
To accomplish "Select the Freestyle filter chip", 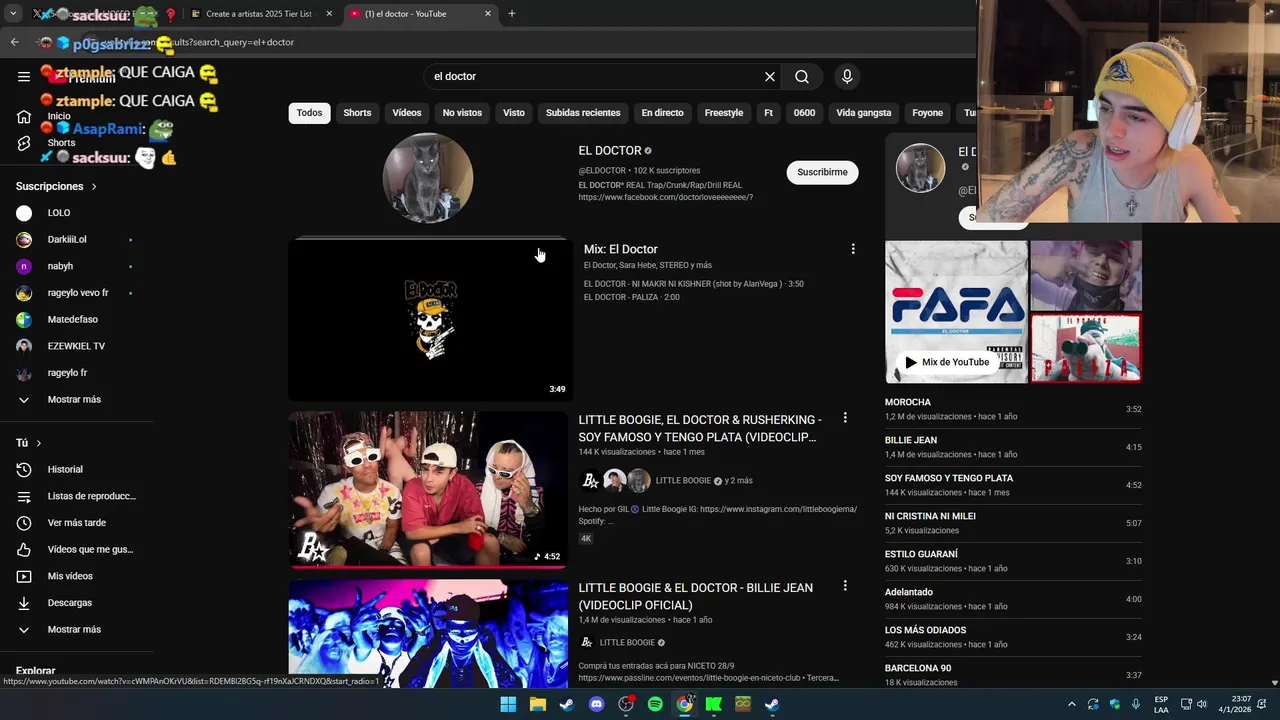I will click(724, 113).
